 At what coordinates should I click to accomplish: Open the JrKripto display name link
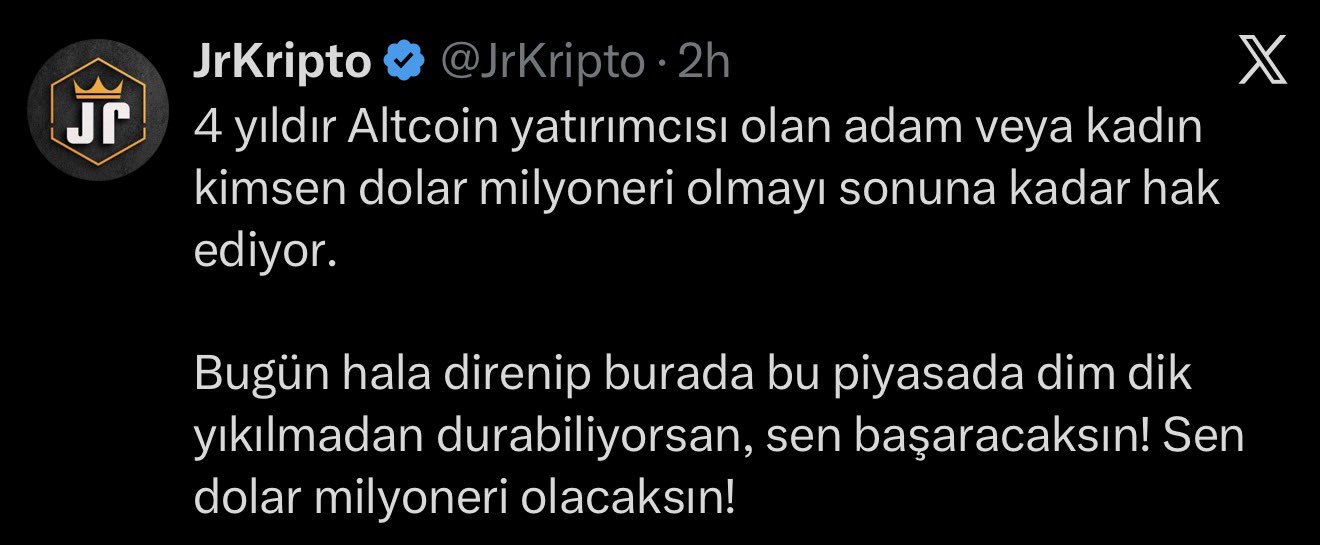282,63
